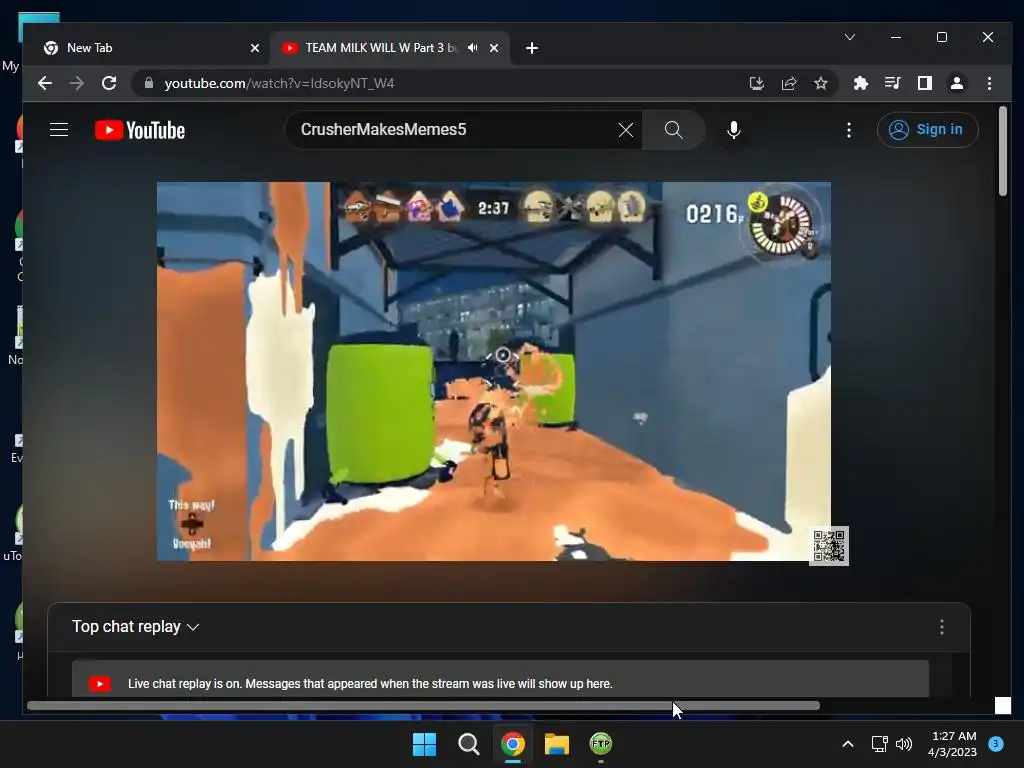The height and width of the screenshot is (768, 1024).
Task: Open File Explorer from taskbar
Action: [x=556, y=744]
